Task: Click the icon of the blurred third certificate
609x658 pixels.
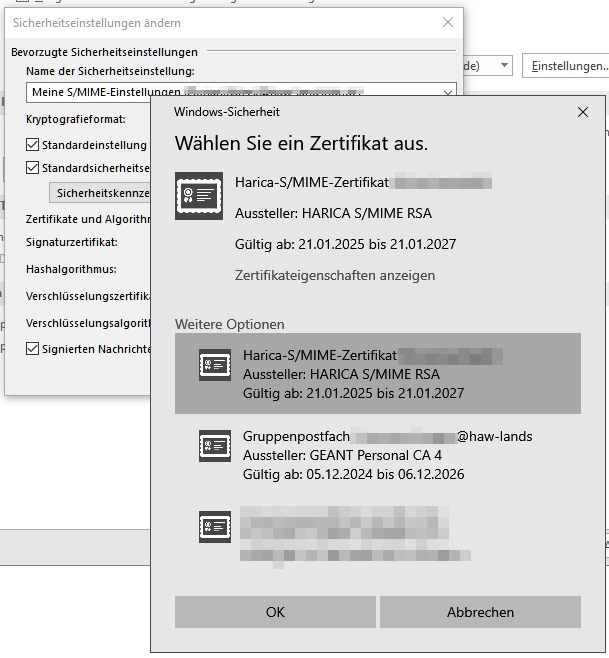Action: (214, 527)
